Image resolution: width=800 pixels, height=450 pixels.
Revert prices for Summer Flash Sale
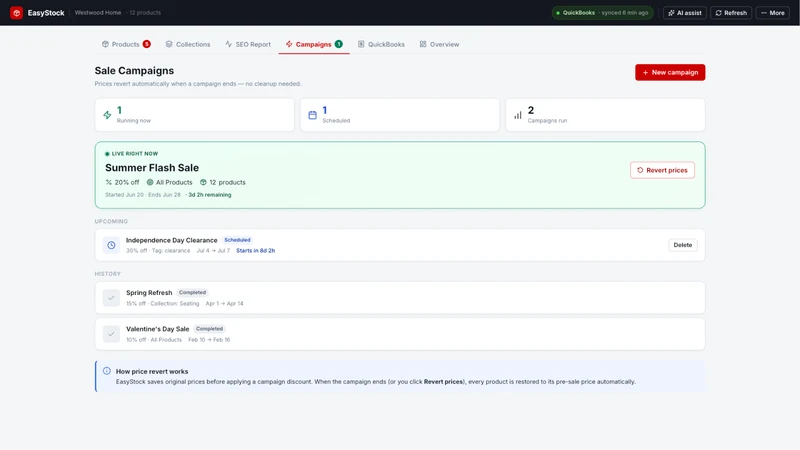pyautogui.click(x=662, y=170)
